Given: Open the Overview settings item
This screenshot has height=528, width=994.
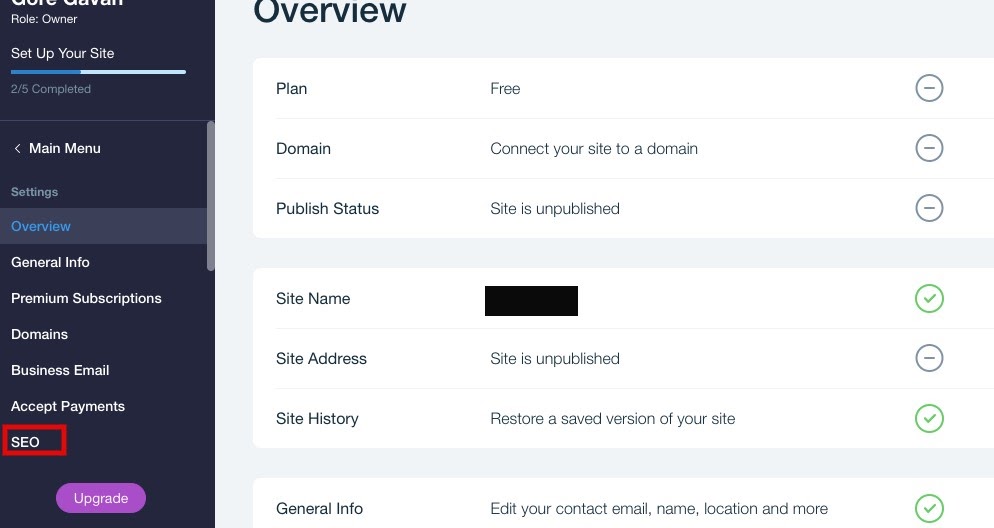Looking at the screenshot, I should pyautogui.click(x=41, y=226).
